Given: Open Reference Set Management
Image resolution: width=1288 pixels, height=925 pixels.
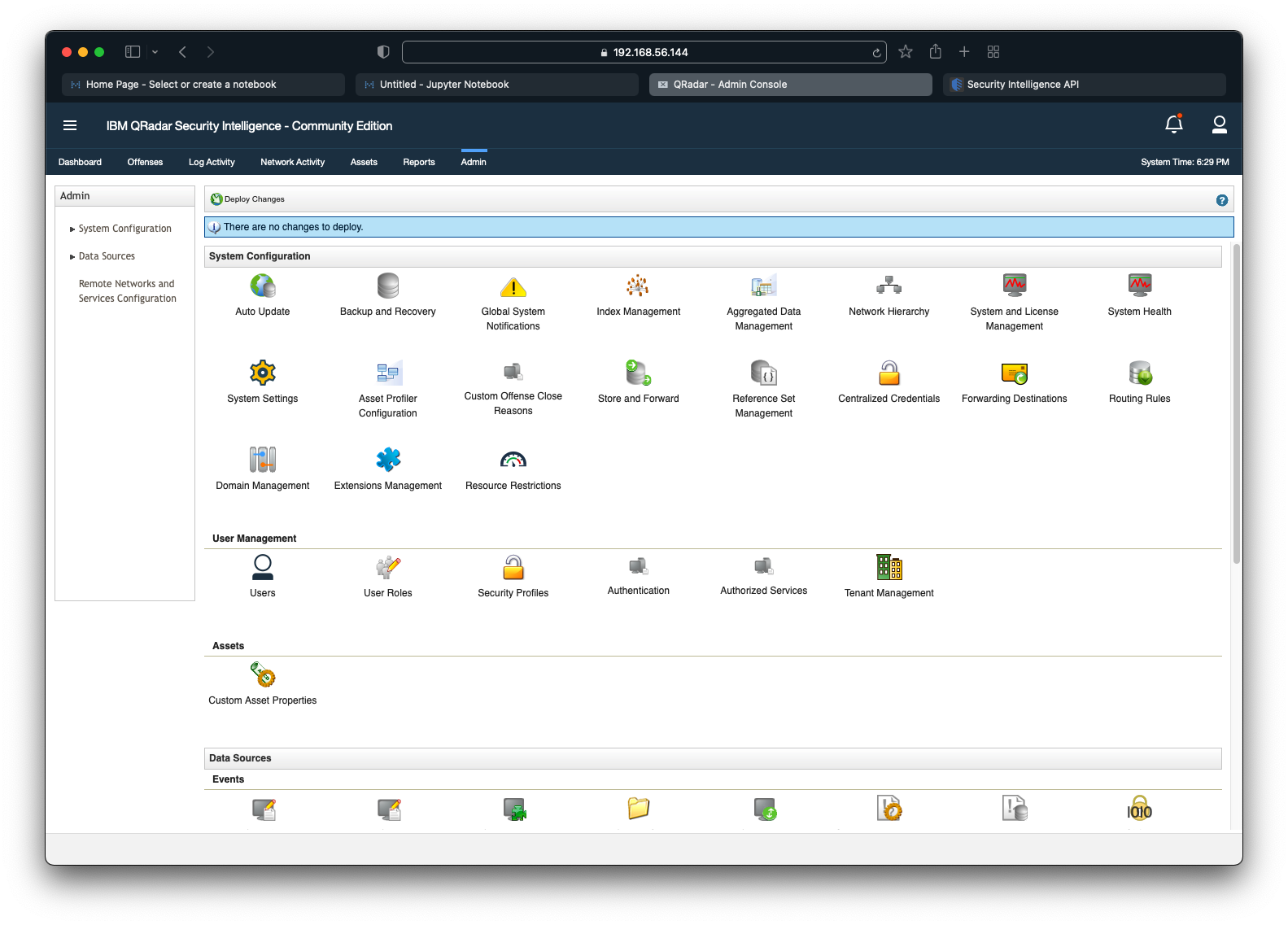Looking at the screenshot, I should [764, 373].
